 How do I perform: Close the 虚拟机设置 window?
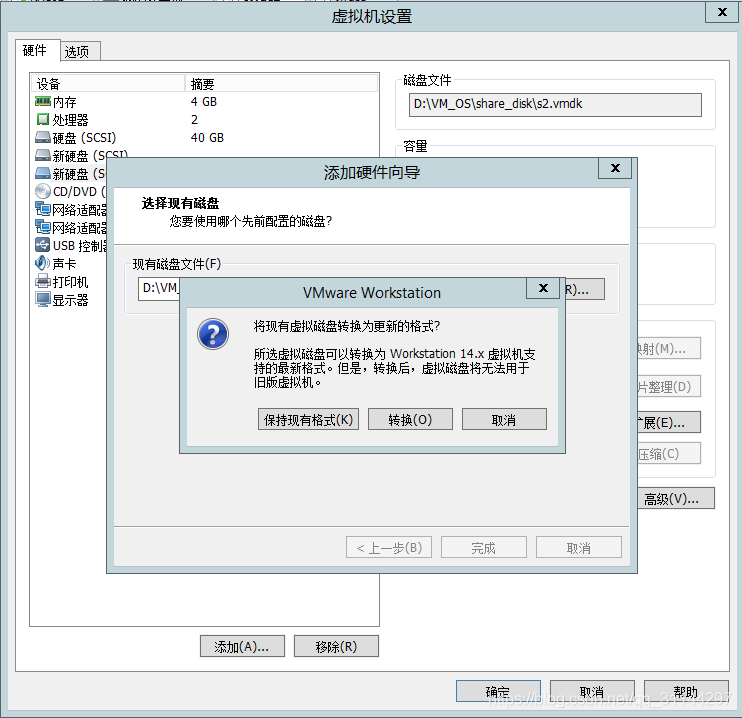coord(722,12)
